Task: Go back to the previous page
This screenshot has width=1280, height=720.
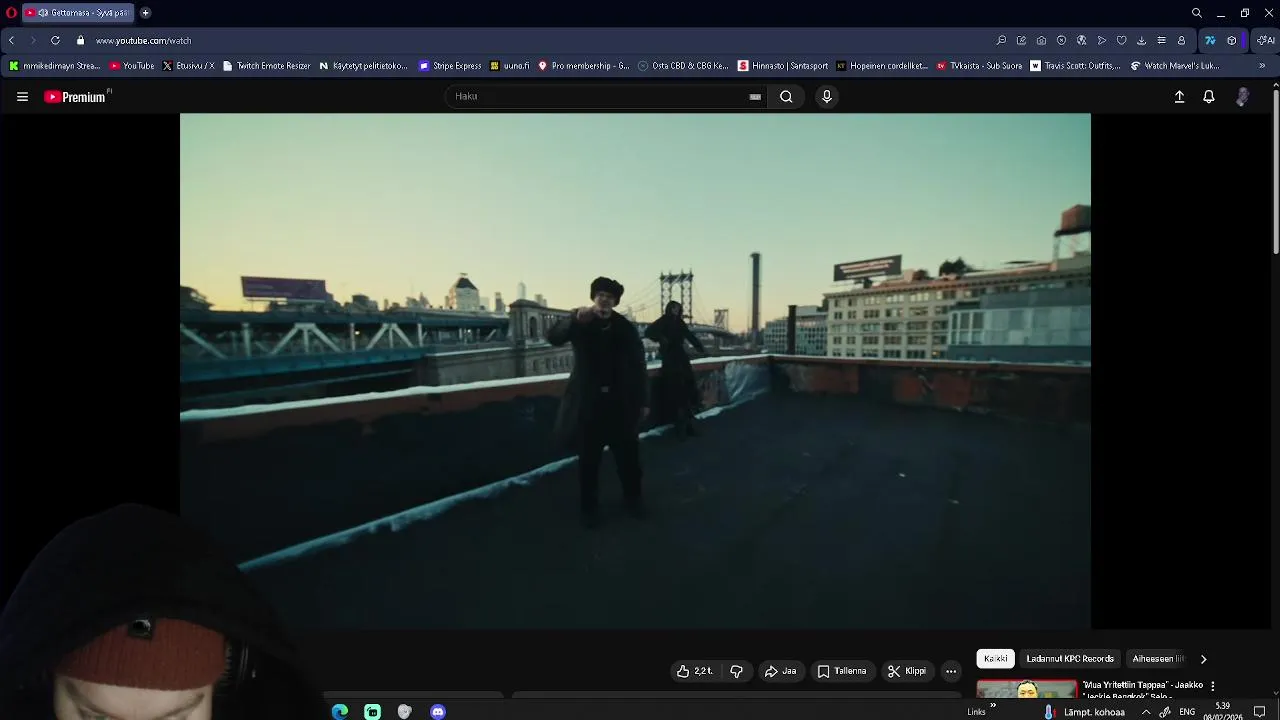Action: coord(11,41)
